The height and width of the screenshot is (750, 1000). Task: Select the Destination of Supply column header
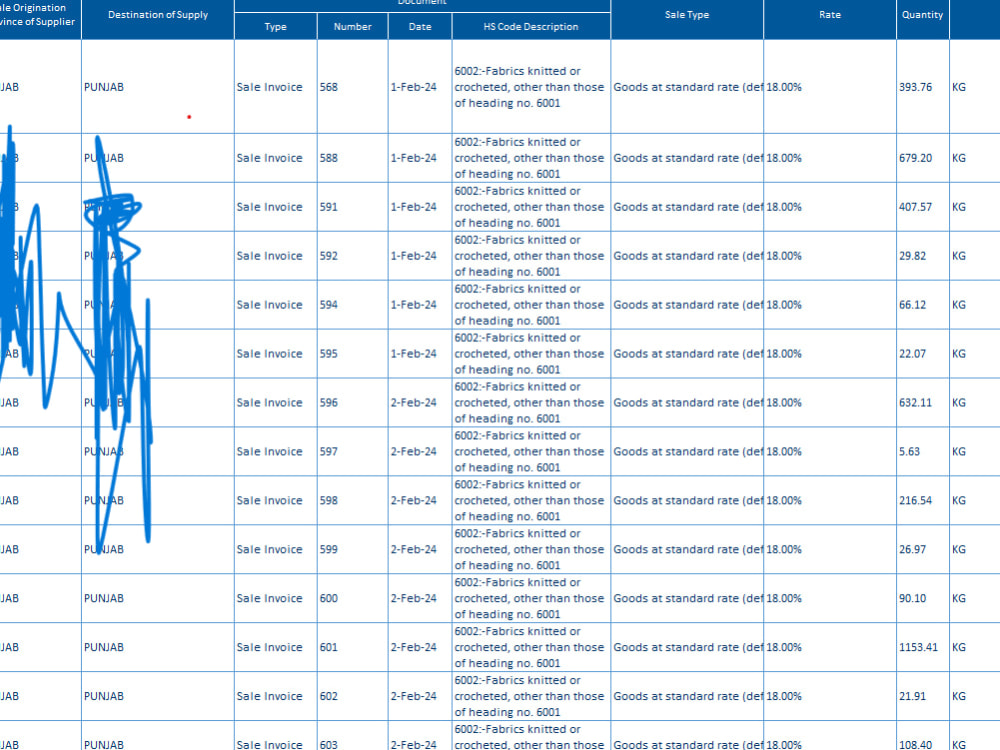coord(158,15)
